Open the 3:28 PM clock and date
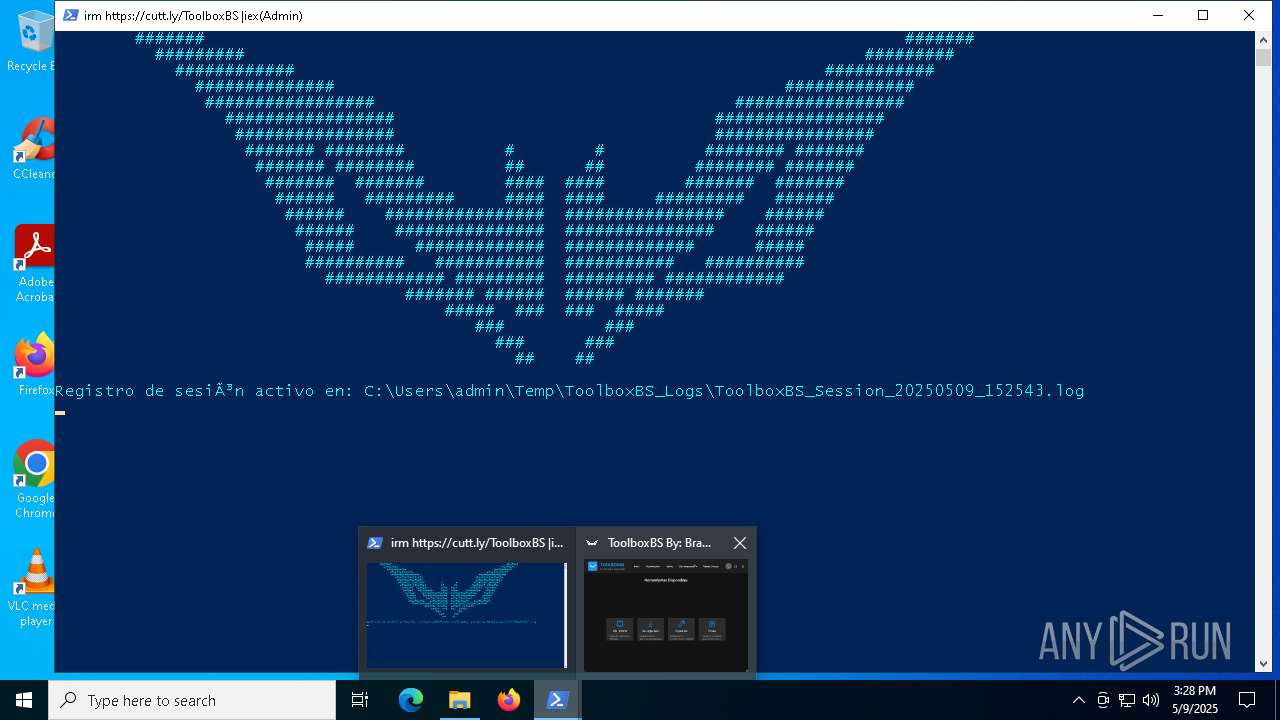The height and width of the screenshot is (720, 1280). 1194,700
